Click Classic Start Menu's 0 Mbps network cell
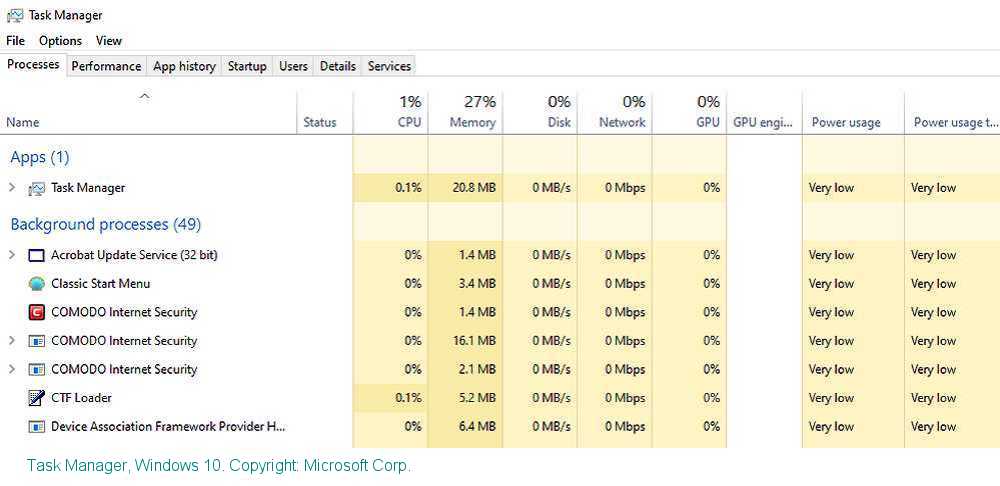Viewport: 1000px width, 486px height. coord(615,284)
